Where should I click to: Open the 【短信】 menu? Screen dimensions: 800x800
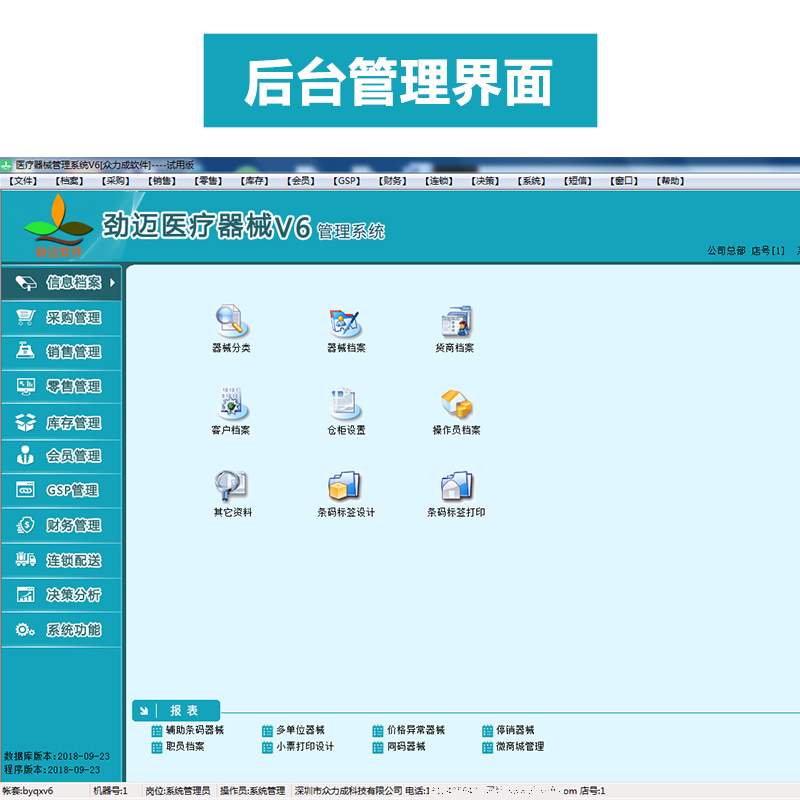pyautogui.click(x=578, y=181)
